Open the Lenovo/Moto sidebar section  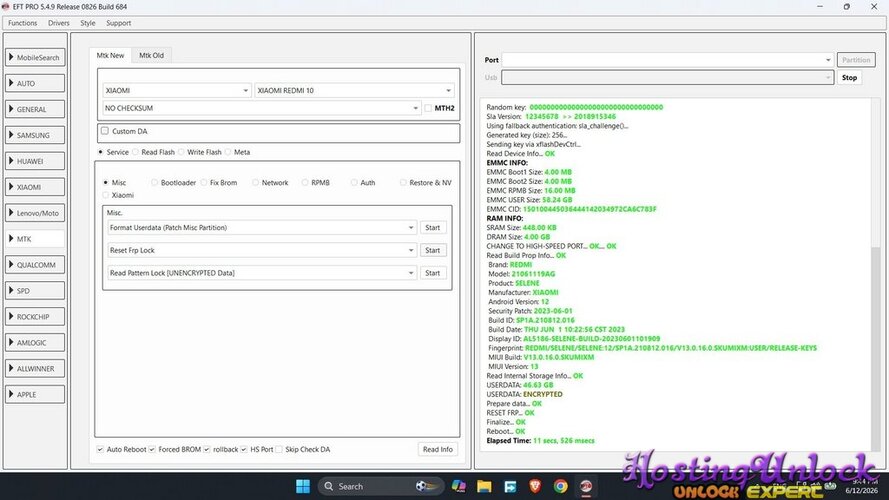tap(35, 213)
